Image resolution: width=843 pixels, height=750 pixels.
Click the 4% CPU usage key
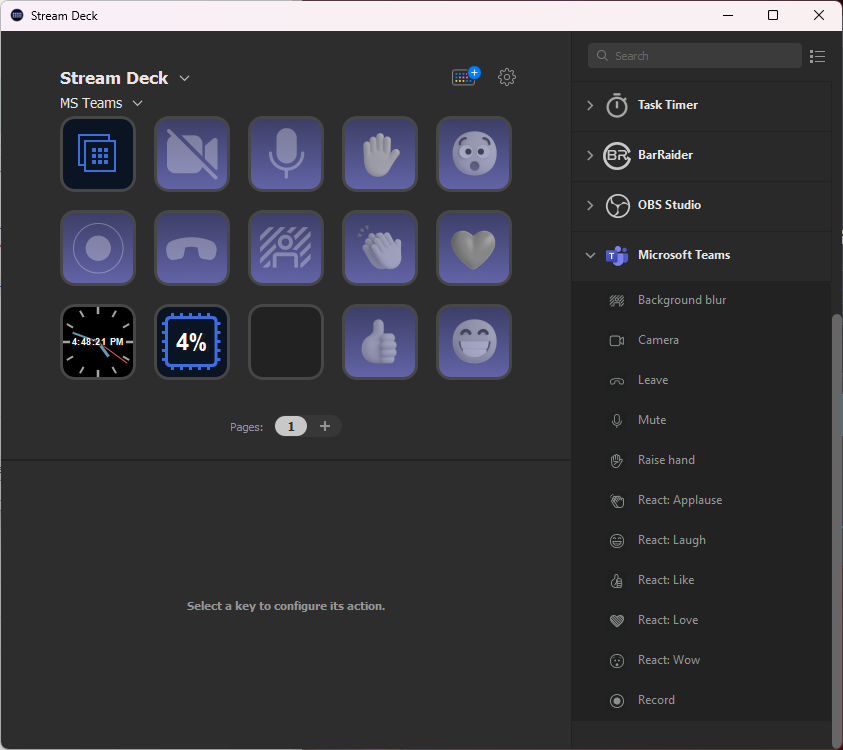click(x=192, y=342)
